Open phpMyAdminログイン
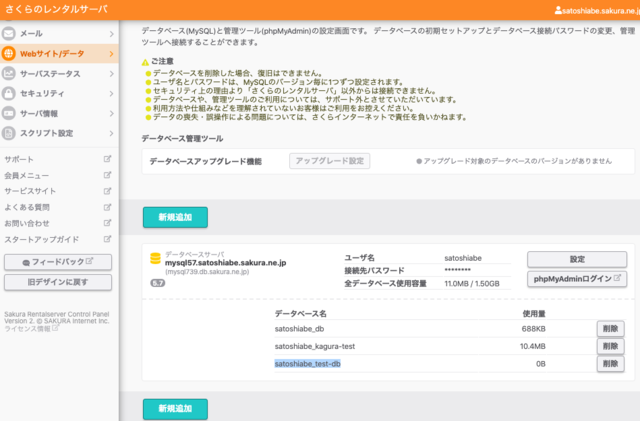640x421 pixels. pyautogui.click(x=577, y=279)
